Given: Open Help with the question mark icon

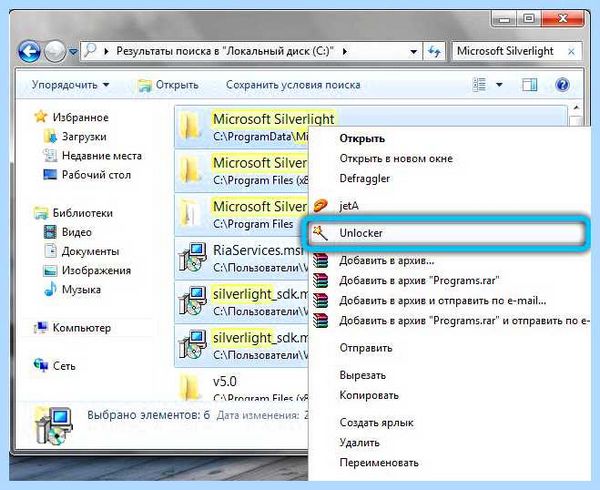Looking at the screenshot, I should pyautogui.click(x=562, y=85).
